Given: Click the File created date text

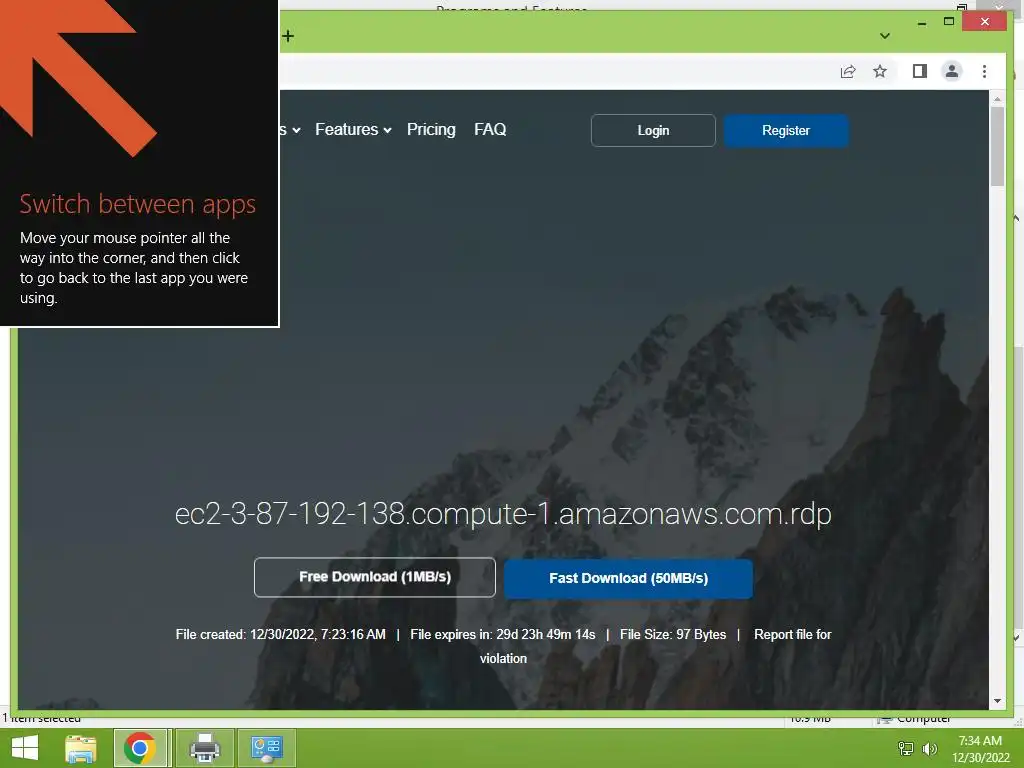Looking at the screenshot, I should [281, 635].
